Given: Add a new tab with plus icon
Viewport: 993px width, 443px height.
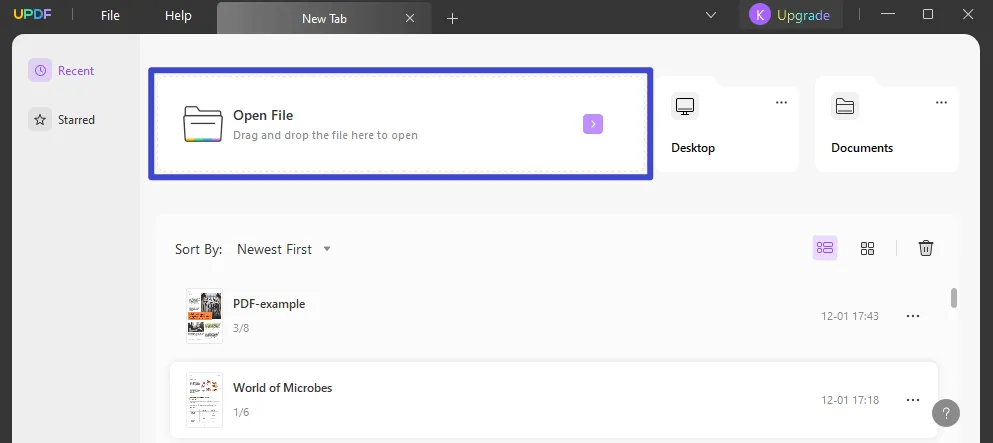Looking at the screenshot, I should [452, 18].
